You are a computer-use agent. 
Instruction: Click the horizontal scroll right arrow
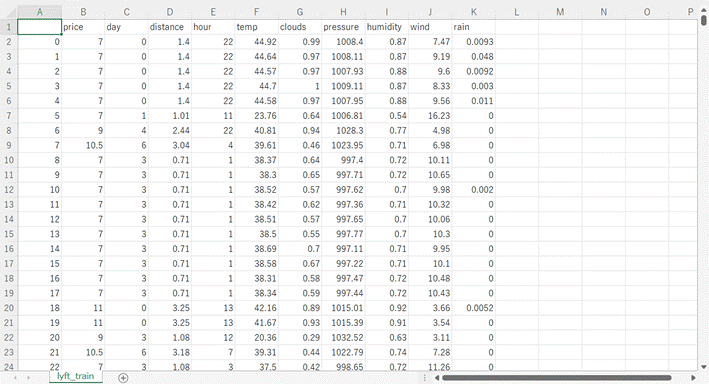coord(694,378)
